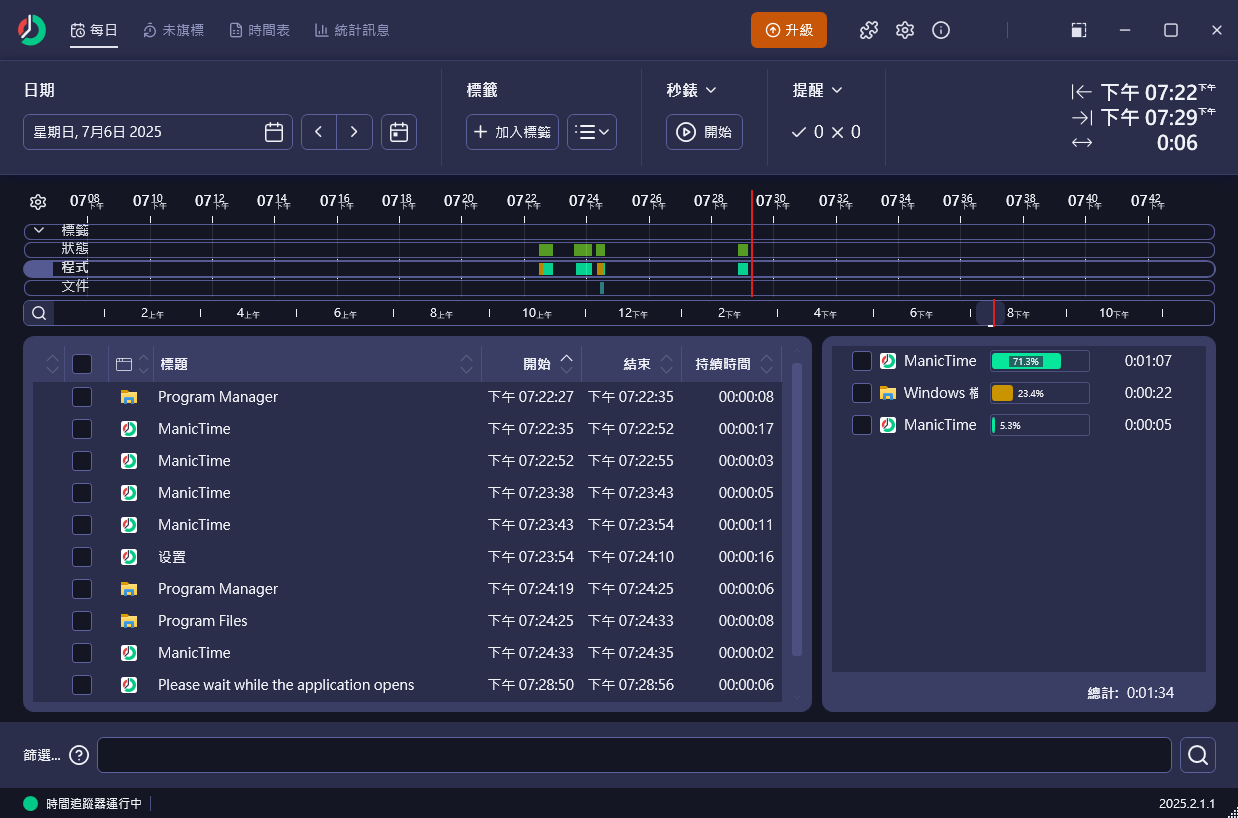Check the ManicTime 07:22:35 row checkbox
The image size is (1238, 818).
[82, 429]
